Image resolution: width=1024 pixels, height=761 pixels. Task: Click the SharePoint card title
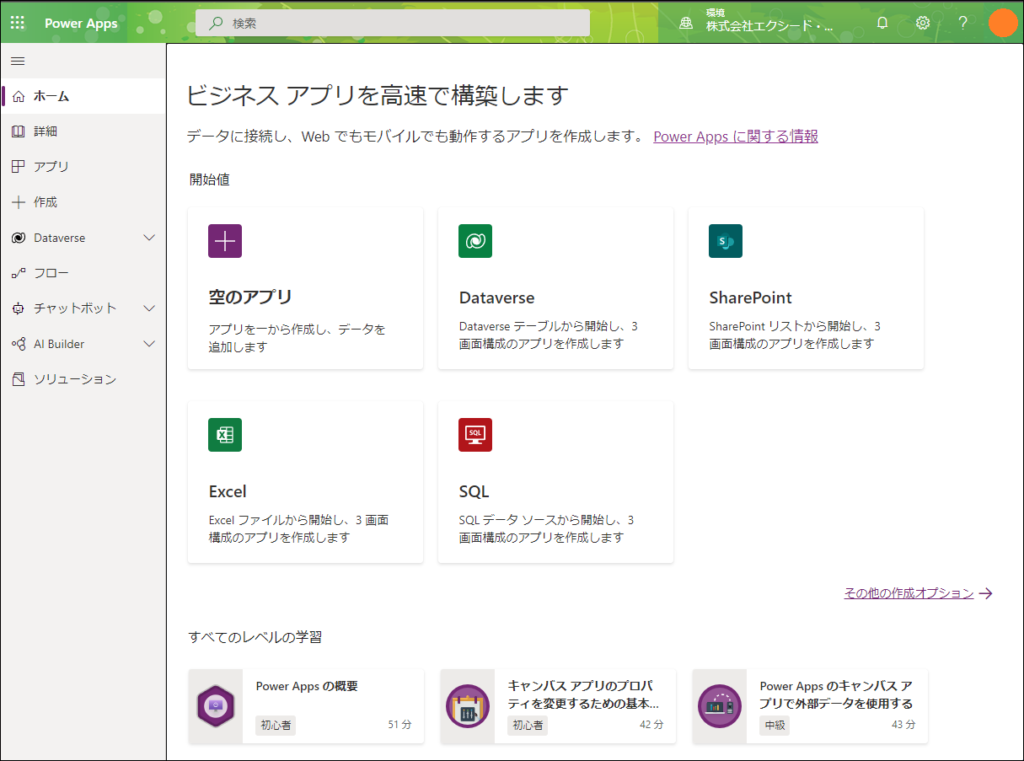click(x=750, y=298)
